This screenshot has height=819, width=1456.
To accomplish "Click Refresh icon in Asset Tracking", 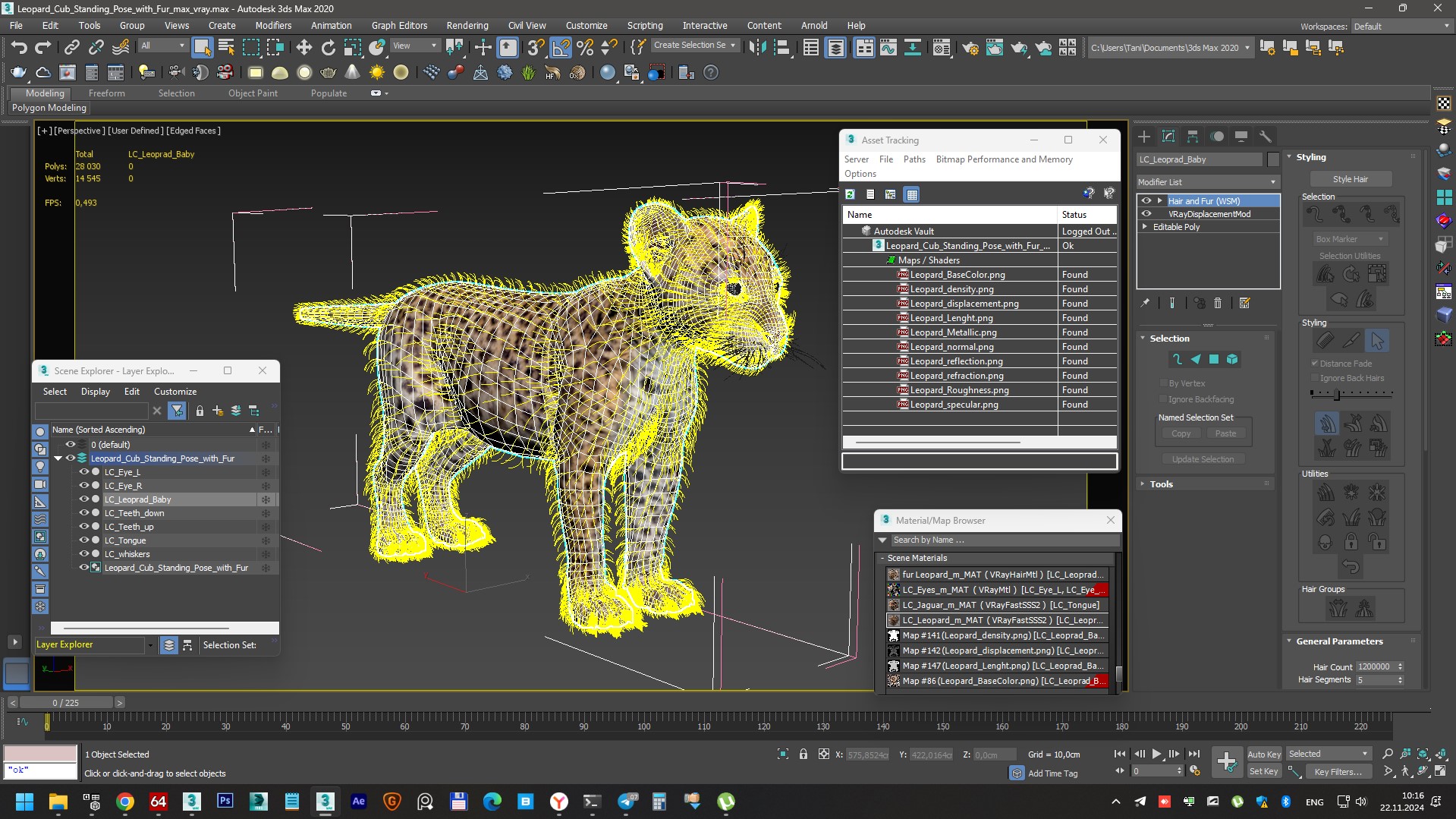I will 850,194.
